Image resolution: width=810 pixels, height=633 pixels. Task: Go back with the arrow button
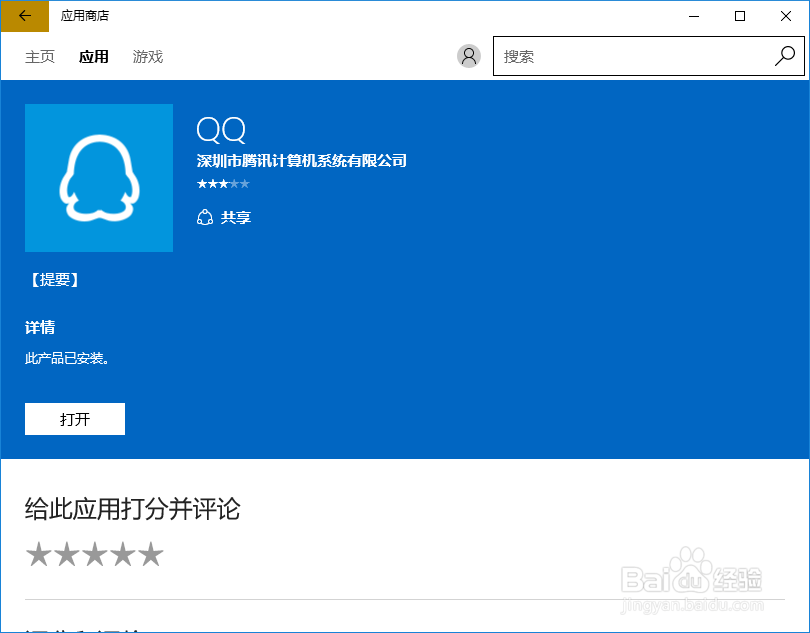pos(25,16)
